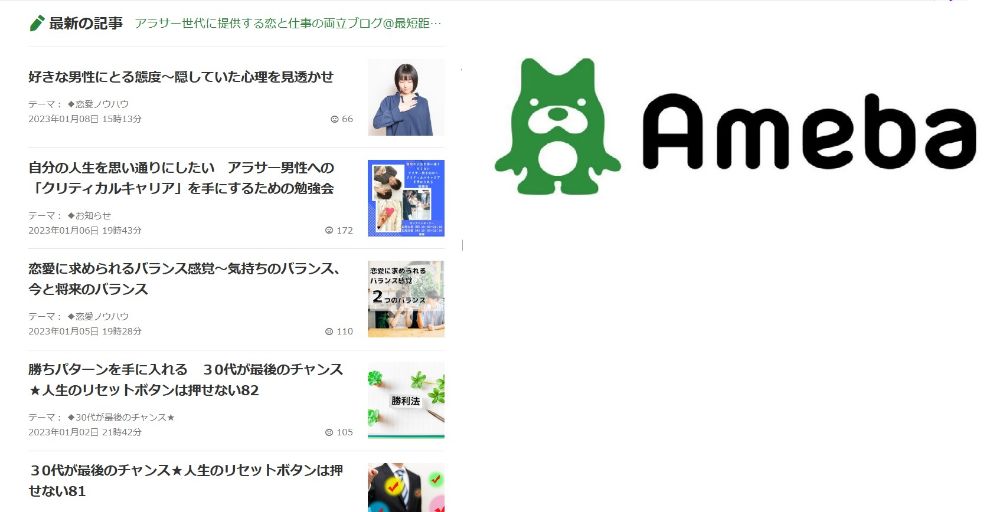This screenshot has height=512, width=1000.
Task: Click the 恋愛ノウハウ theme link of the first article
Action: (98, 104)
